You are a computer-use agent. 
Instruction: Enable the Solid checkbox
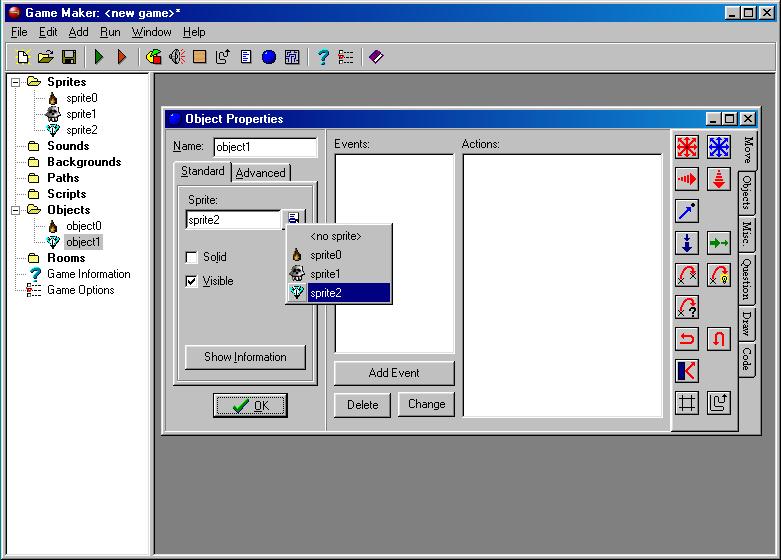[x=192, y=257]
